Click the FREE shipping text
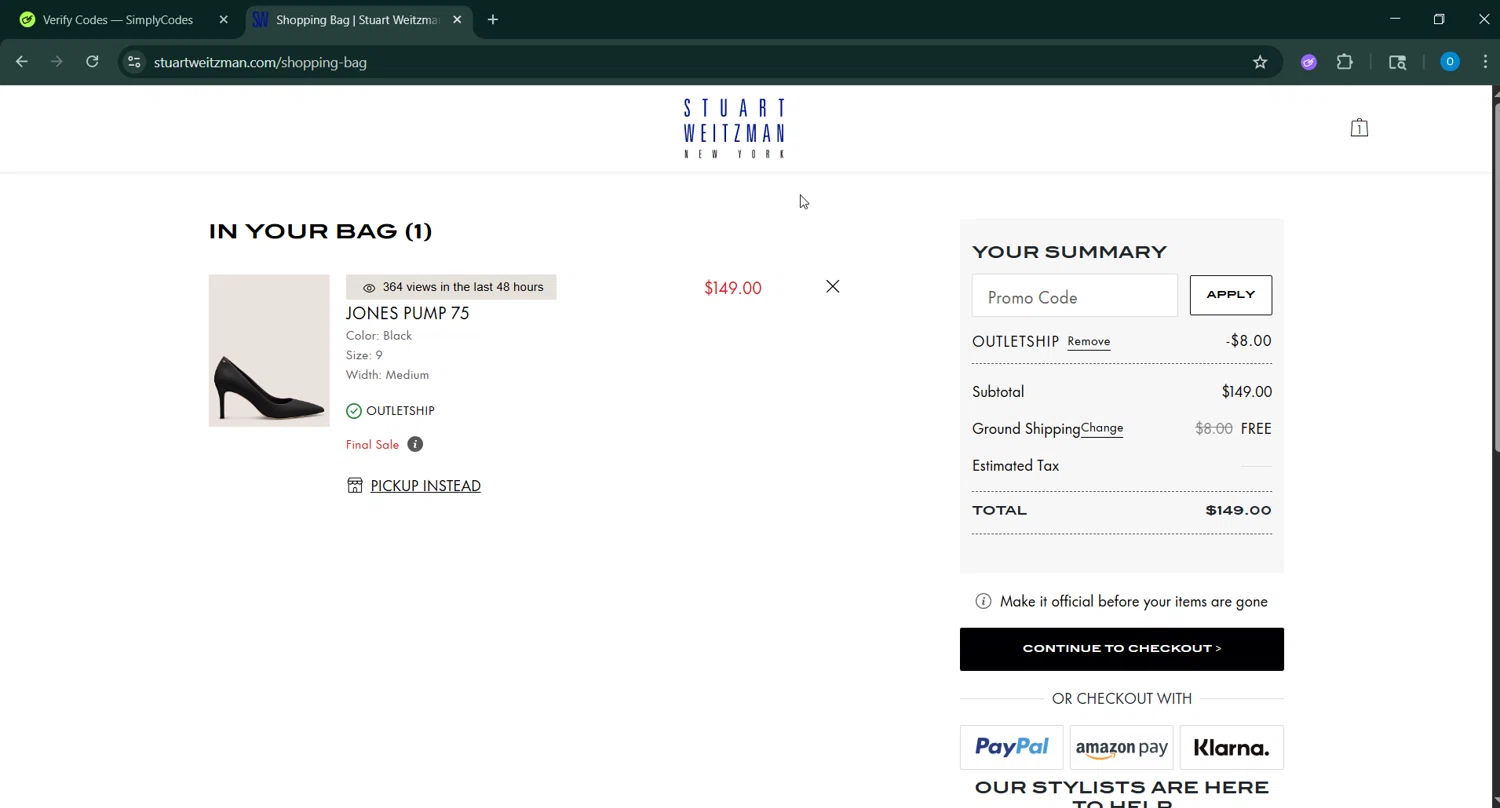 coord(1256,429)
